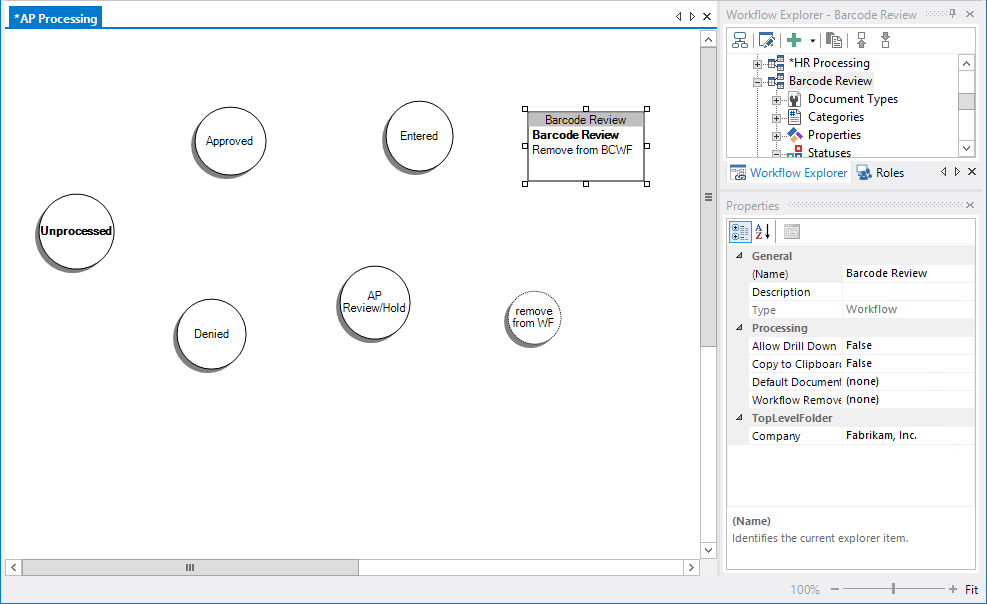This screenshot has height=604, width=987.
Task: Click the edit pencil icon in explorer toolbar
Action: click(766, 40)
